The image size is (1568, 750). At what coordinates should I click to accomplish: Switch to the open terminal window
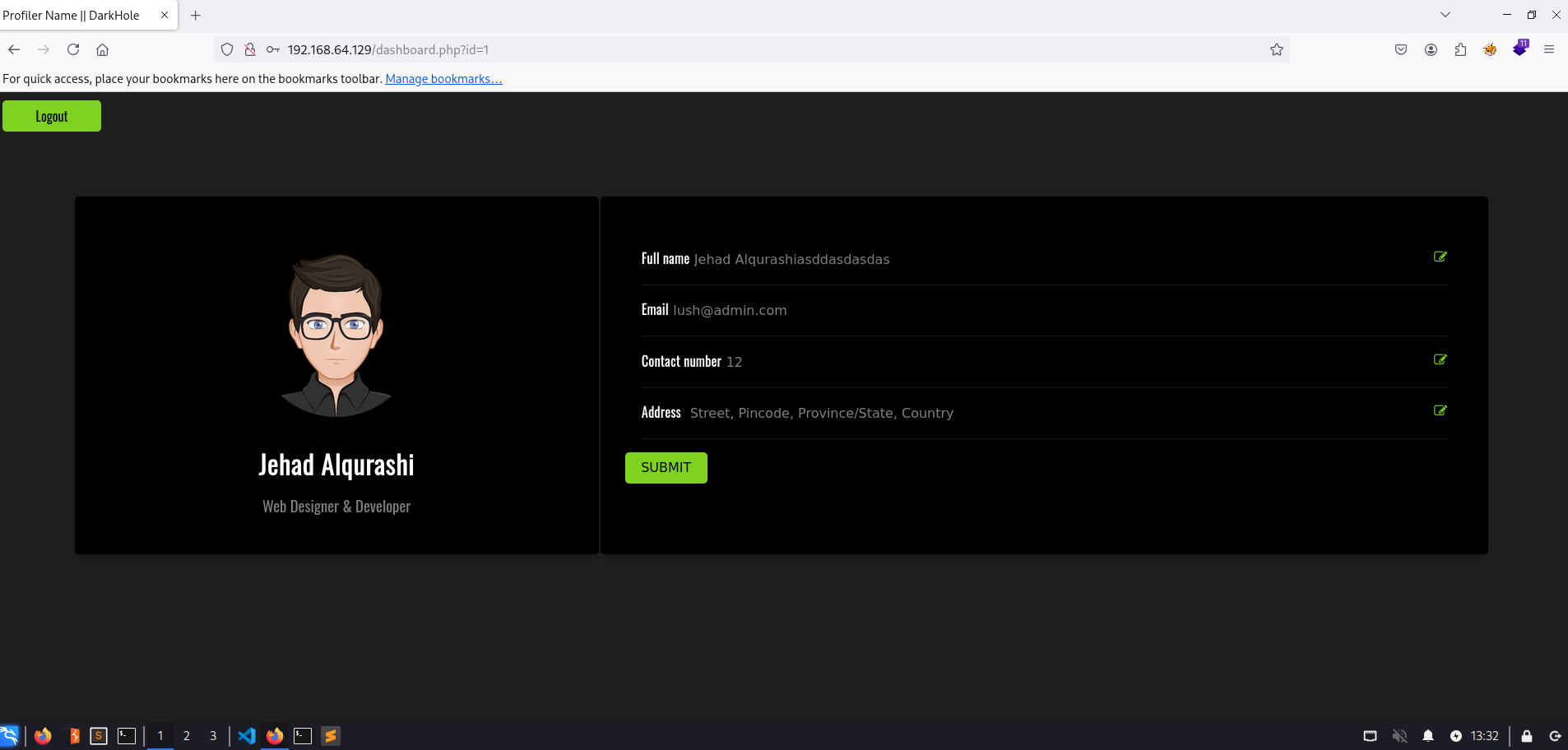pos(303,736)
